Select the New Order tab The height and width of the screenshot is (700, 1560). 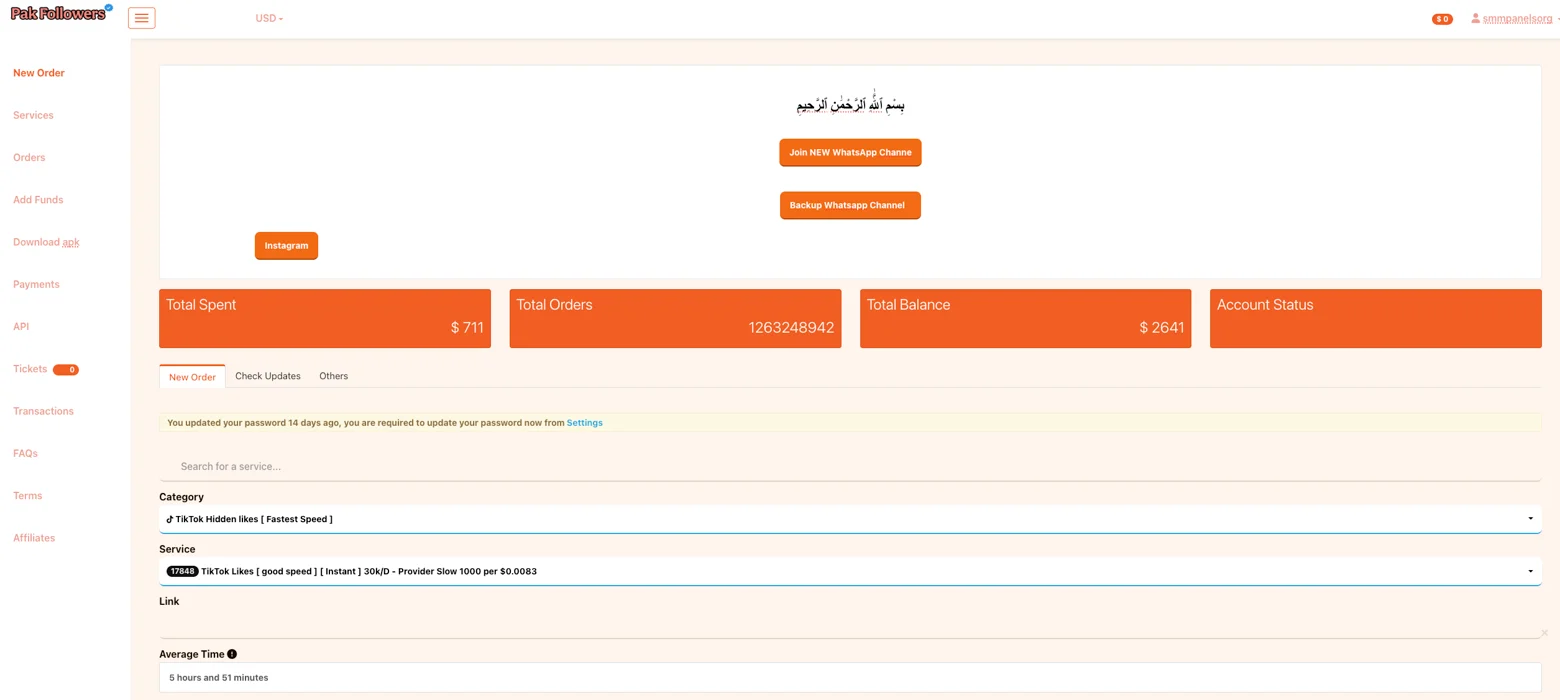191,377
